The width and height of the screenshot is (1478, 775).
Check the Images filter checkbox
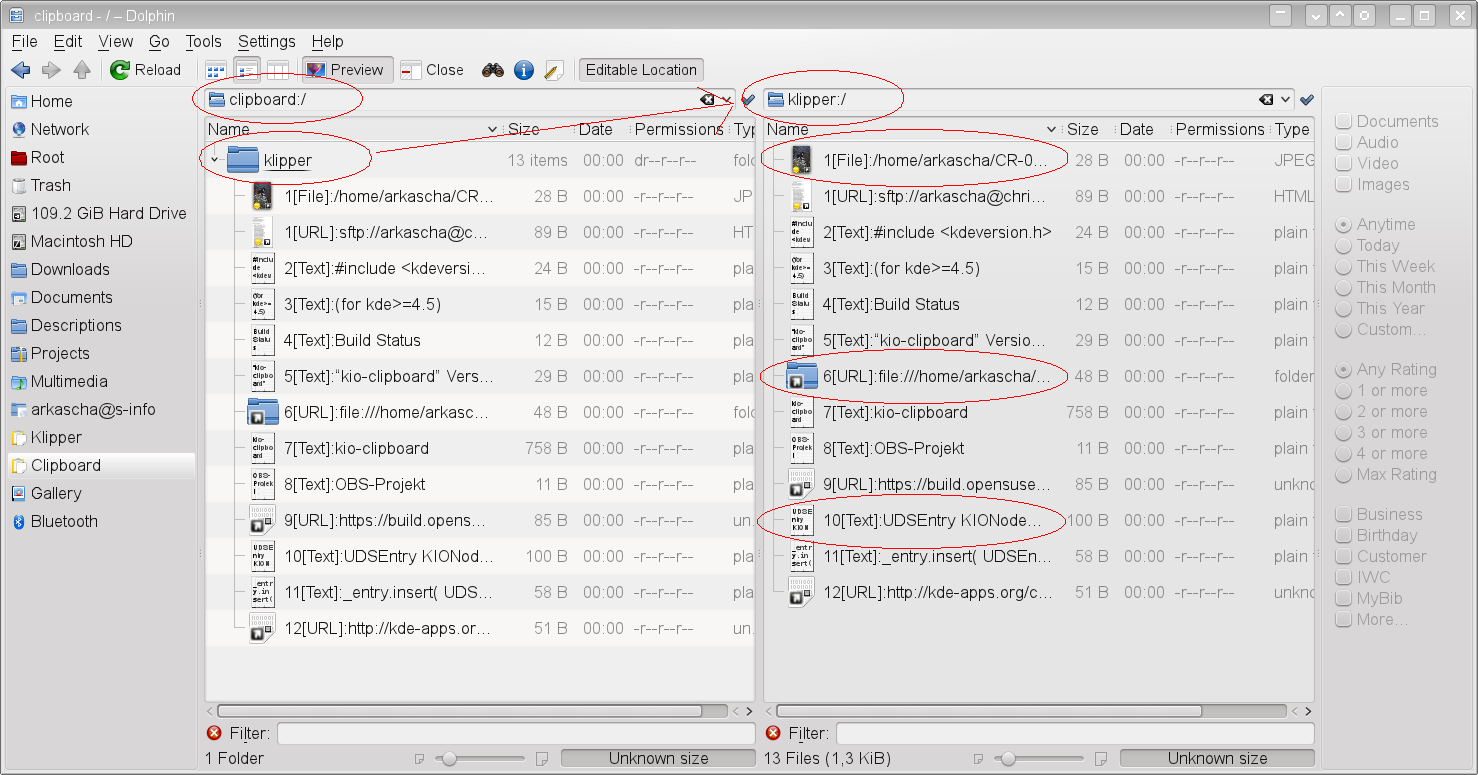pyautogui.click(x=1344, y=185)
